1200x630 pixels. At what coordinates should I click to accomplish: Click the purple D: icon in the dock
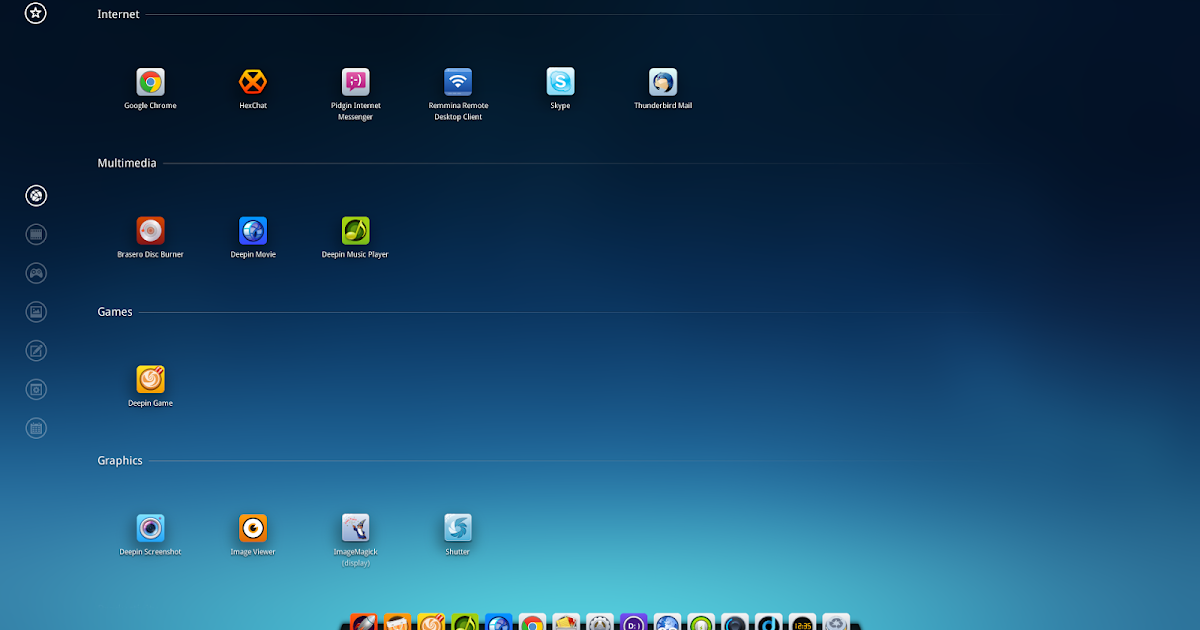pos(633,622)
